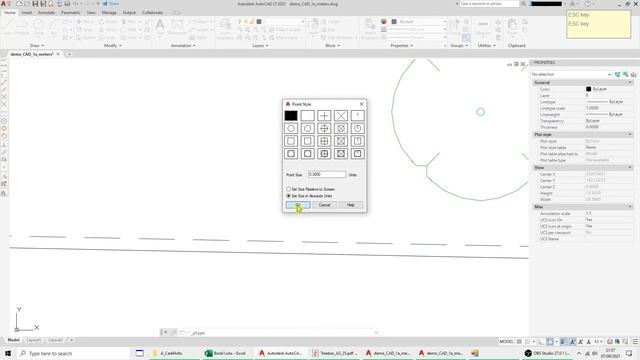Viewport: 640px width, 360px height.
Task: Close the Point Style dialog
Action: (362, 104)
